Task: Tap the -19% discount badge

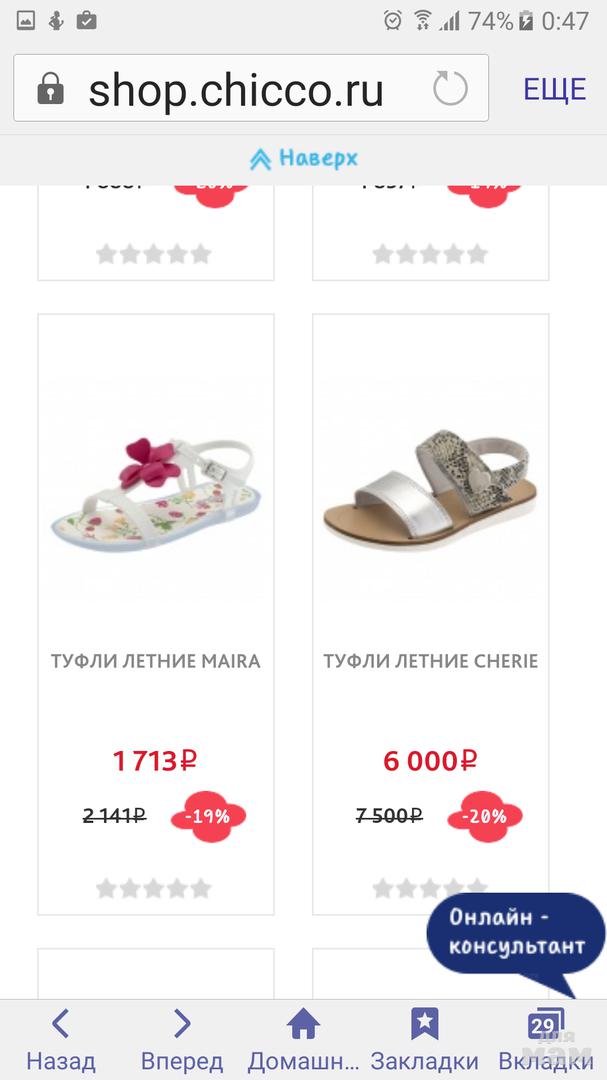Action: (x=209, y=816)
